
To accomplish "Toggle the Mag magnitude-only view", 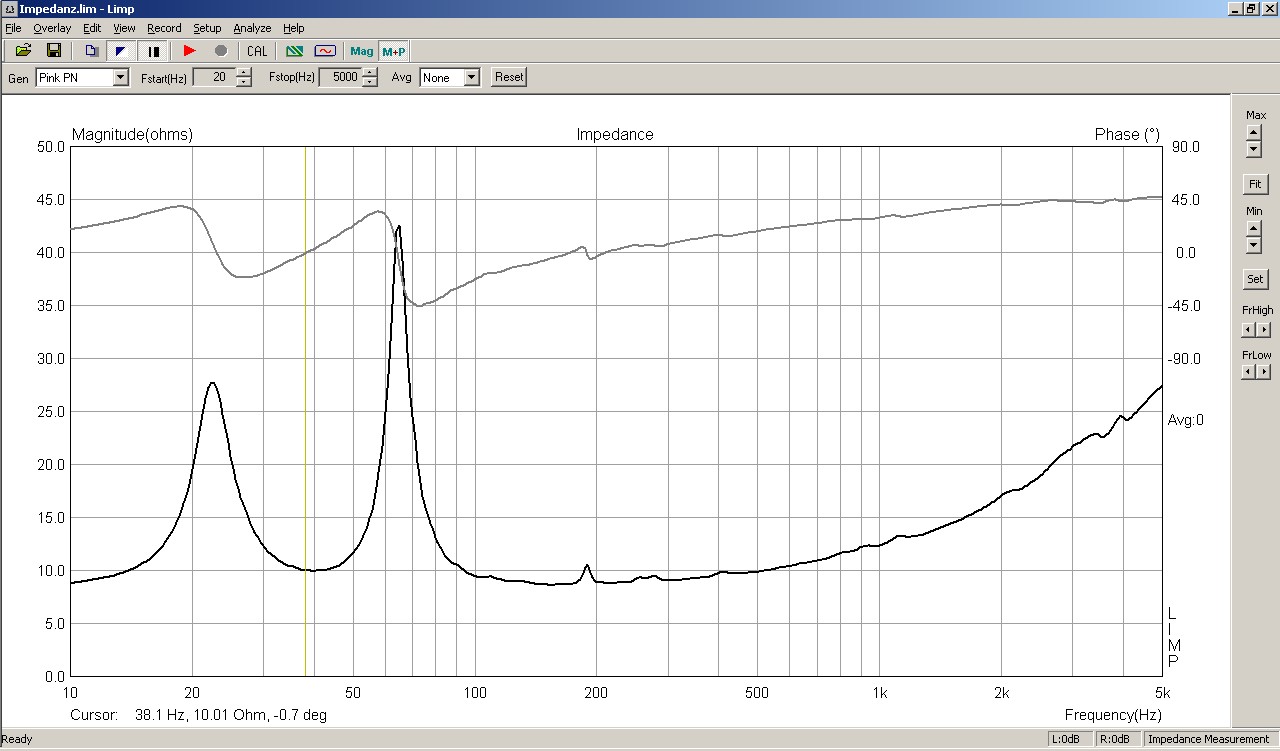I will point(361,51).
